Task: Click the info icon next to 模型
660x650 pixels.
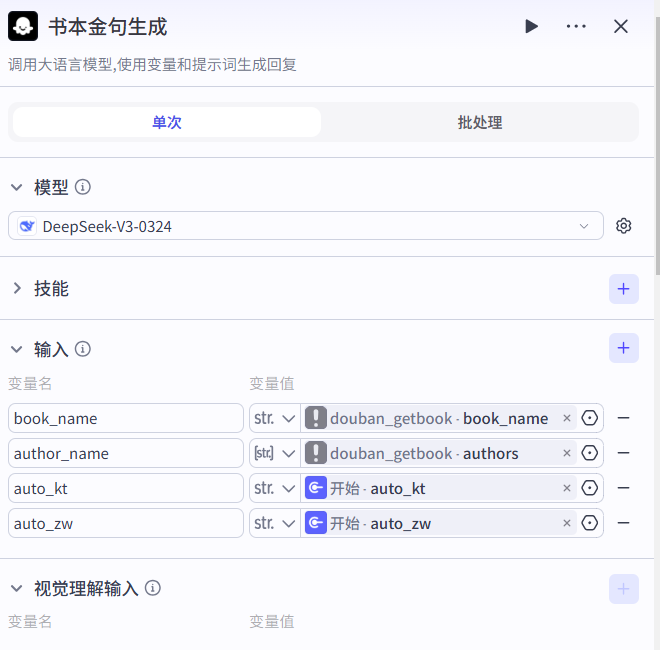Action: (84, 187)
